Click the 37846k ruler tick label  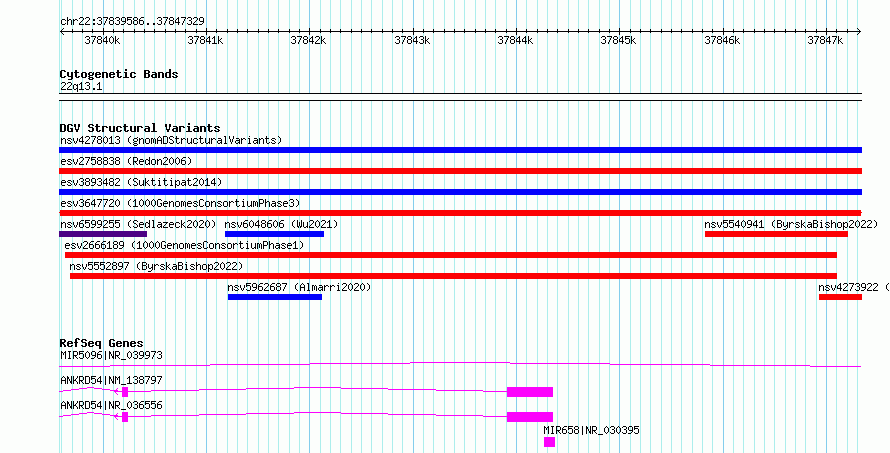(722, 40)
